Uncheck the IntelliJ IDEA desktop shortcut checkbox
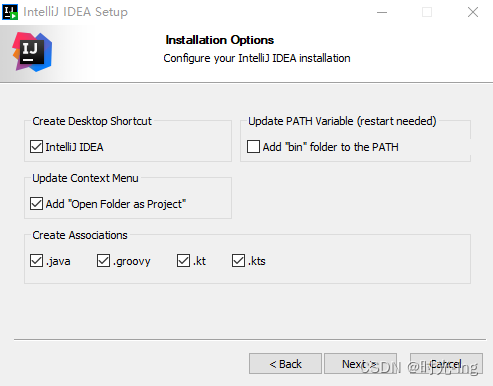 36,147
